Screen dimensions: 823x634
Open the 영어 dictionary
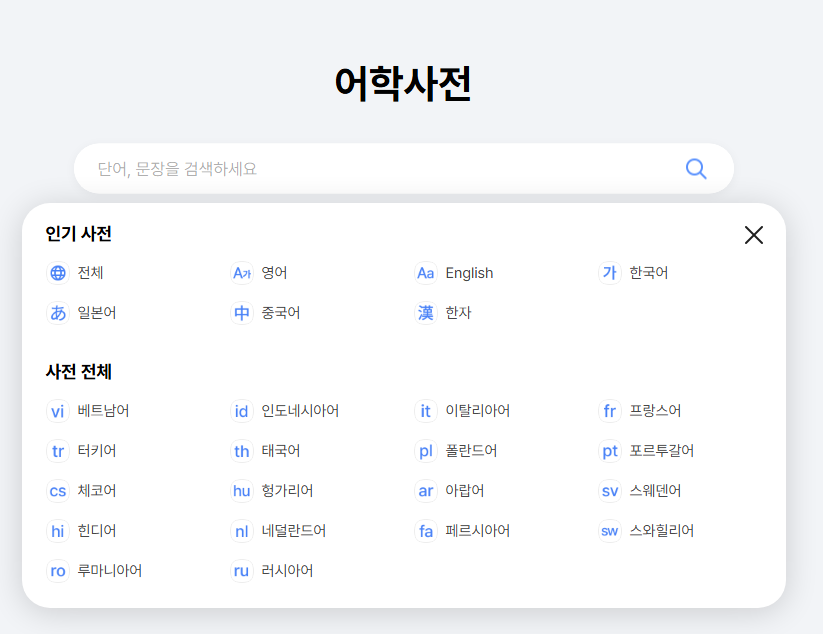275,273
